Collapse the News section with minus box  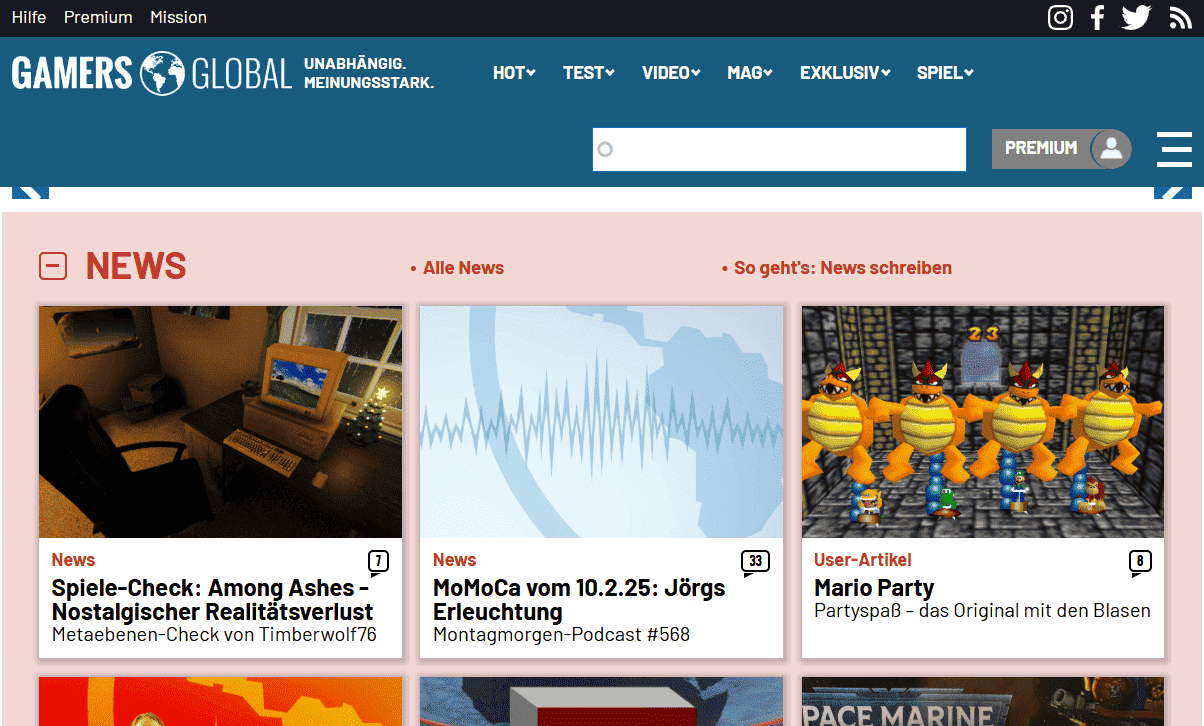[x=53, y=266]
